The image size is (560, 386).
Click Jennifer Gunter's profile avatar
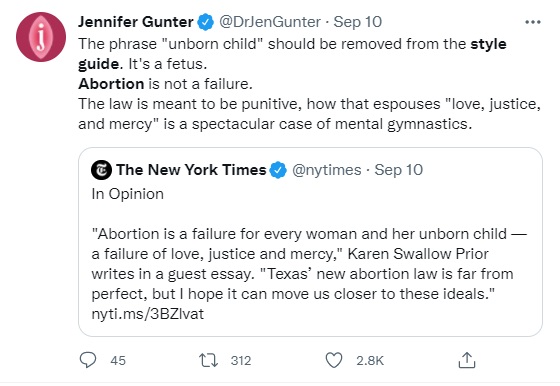tap(41, 37)
